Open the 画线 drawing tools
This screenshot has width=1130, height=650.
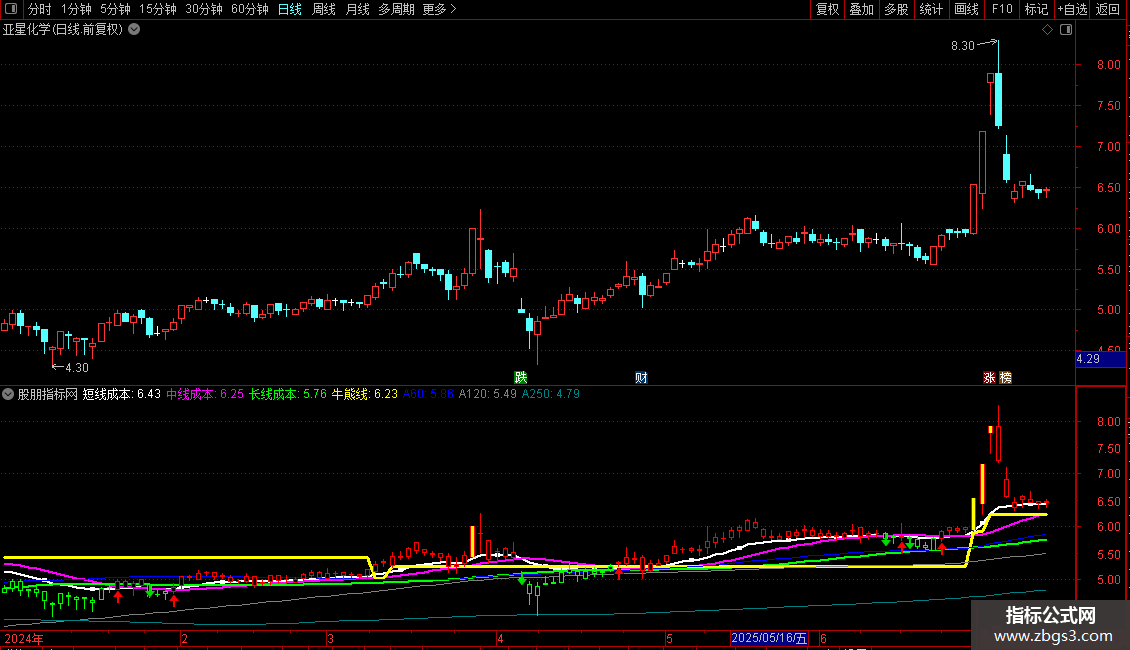[966, 9]
